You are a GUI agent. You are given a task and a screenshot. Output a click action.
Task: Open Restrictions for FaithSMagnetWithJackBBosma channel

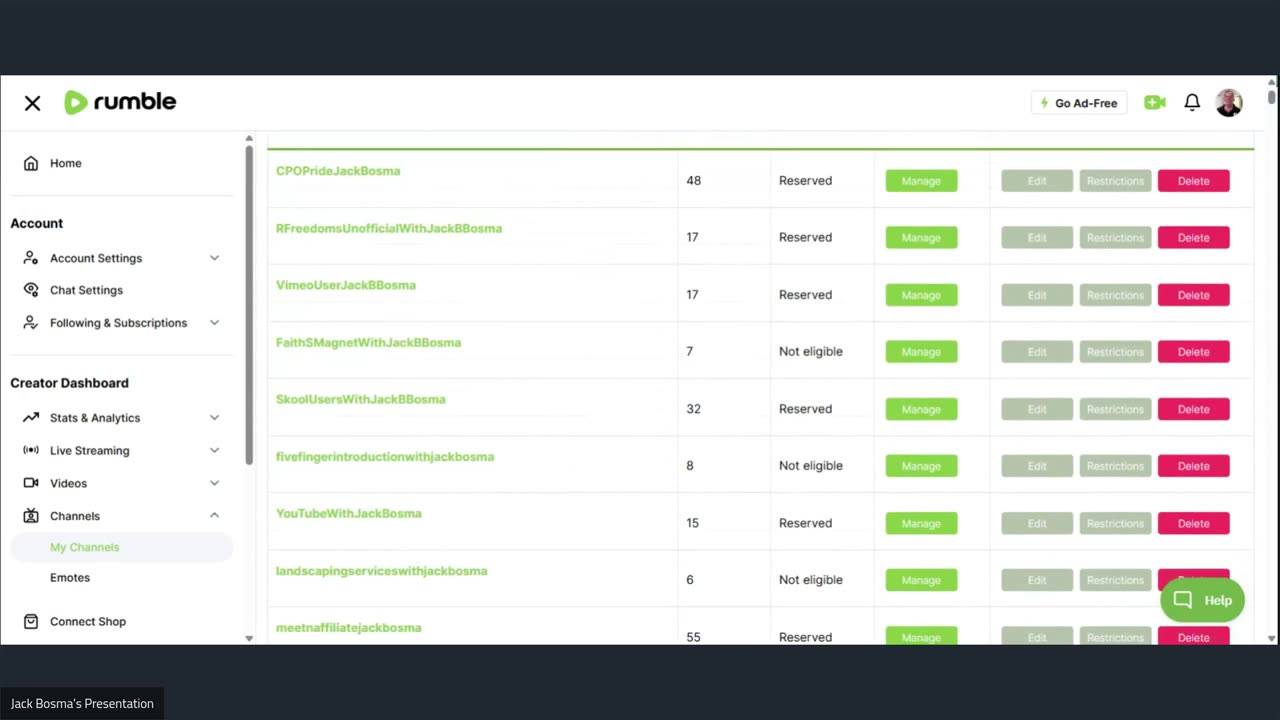click(x=1115, y=352)
